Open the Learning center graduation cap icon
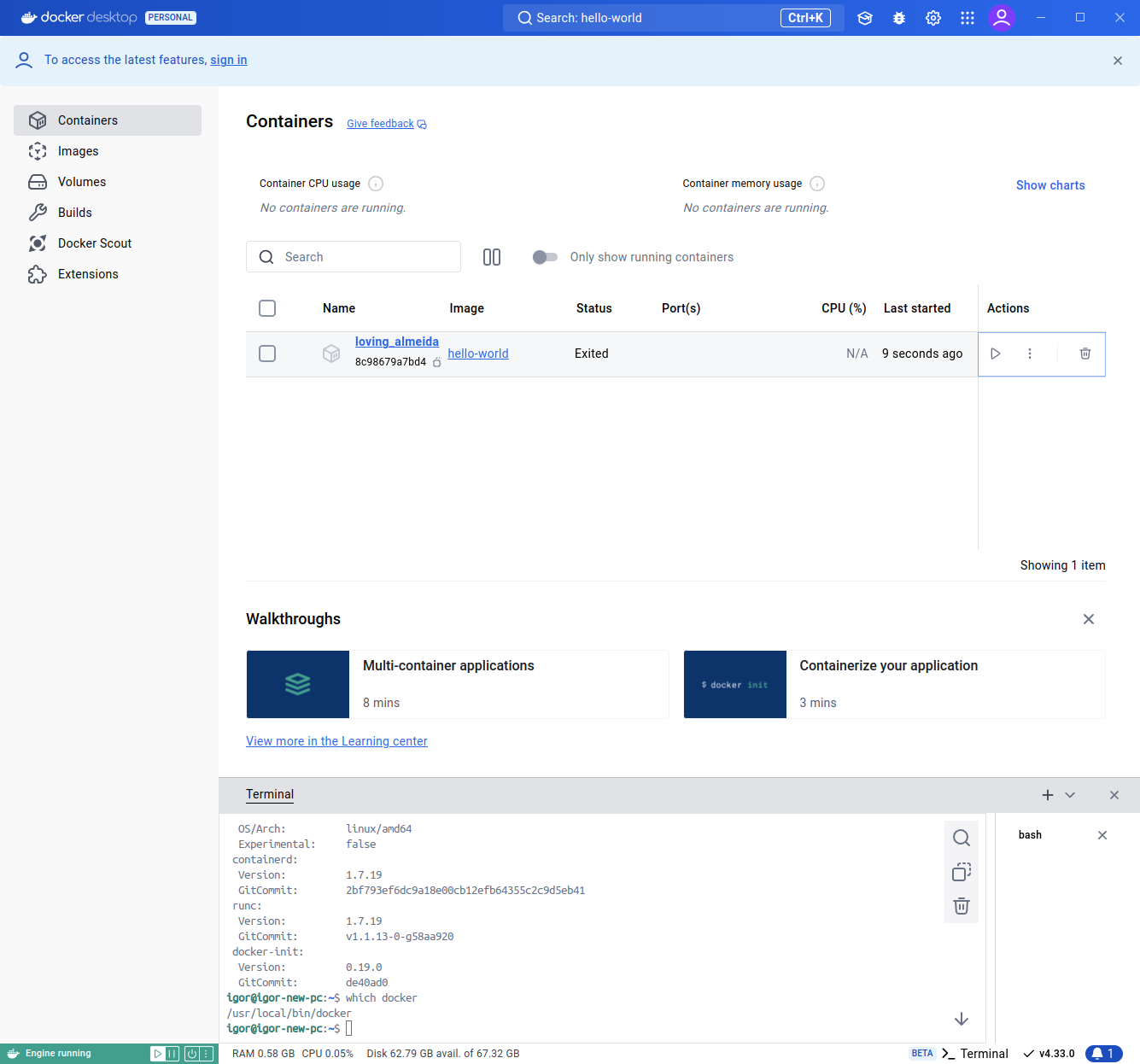Viewport: 1140px width, 1064px height. tap(865, 18)
